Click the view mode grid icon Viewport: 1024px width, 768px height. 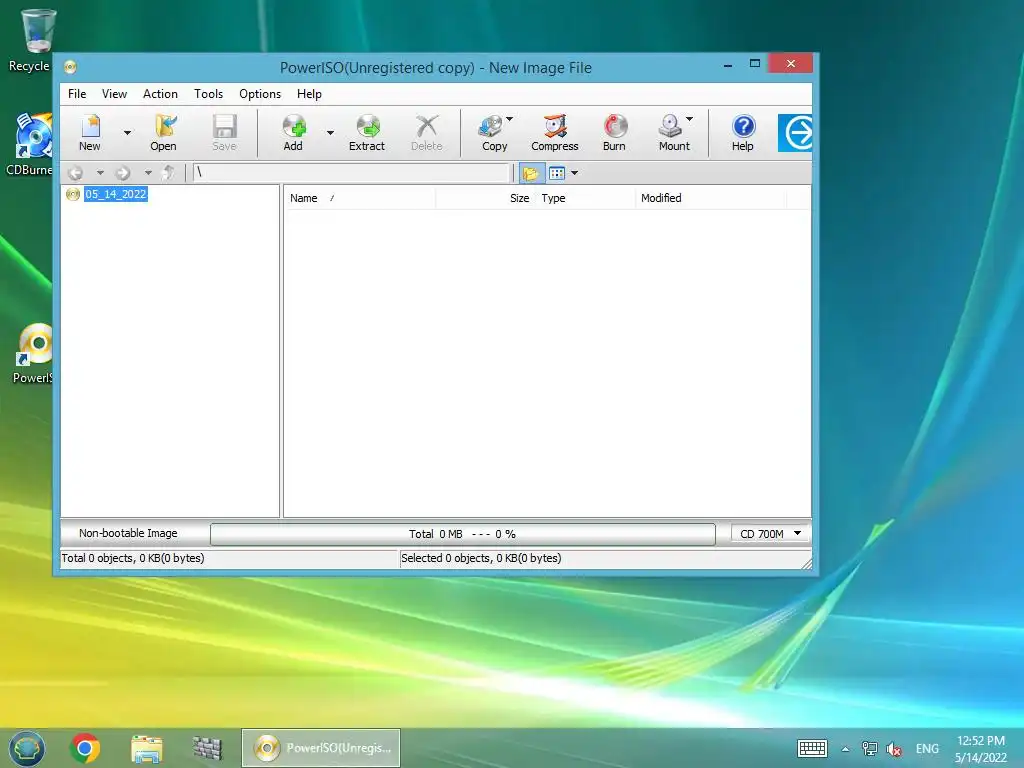coord(556,173)
